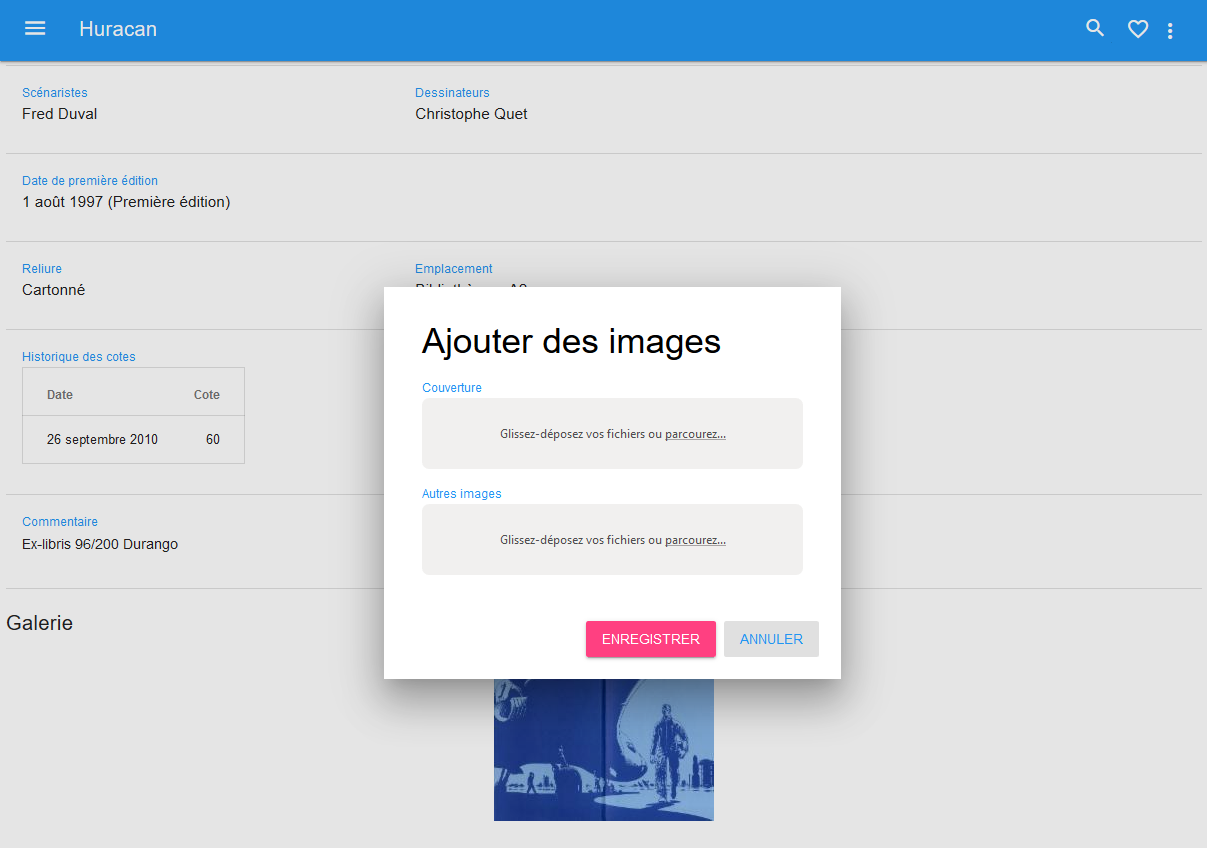Click the gallery cover thumbnail

coord(604,750)
